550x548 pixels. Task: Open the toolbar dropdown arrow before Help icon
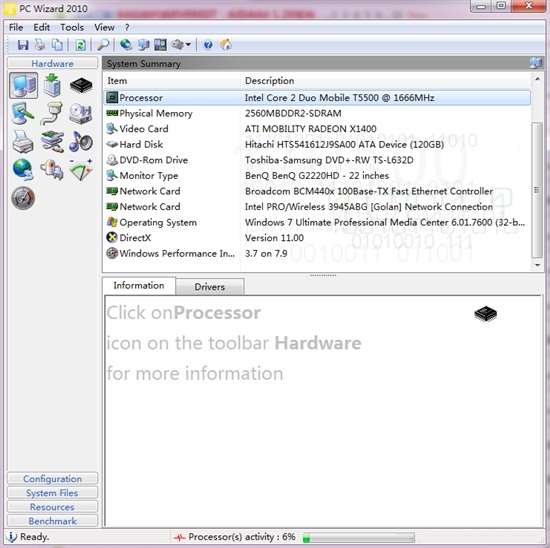click(188, 45)
